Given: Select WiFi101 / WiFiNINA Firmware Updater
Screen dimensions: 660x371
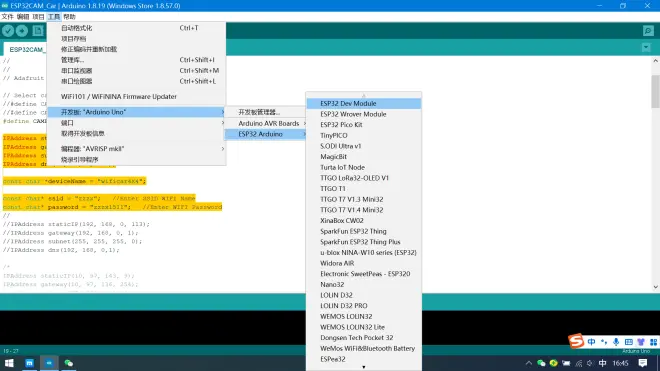Looking at the screenshot, I should click(x=136, y=96).
